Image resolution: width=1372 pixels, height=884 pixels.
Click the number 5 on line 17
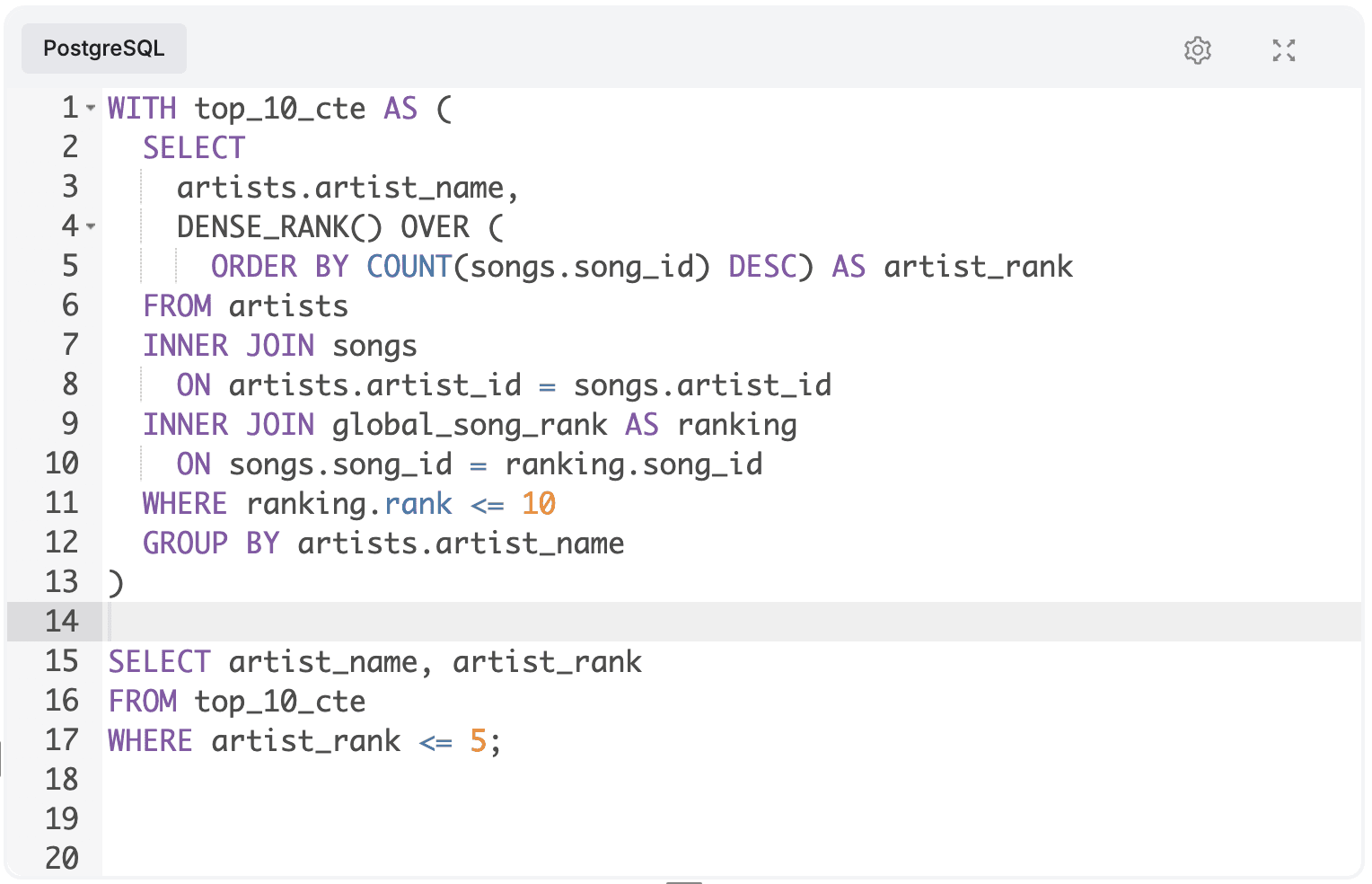478,741
